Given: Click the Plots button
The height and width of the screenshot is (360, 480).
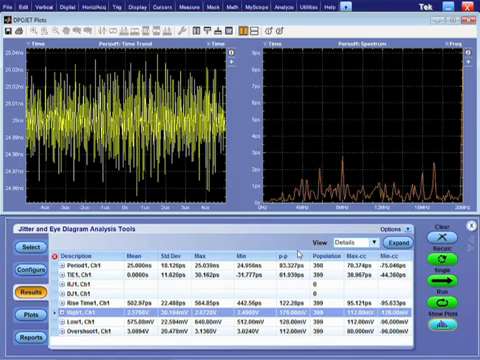Looking at the screenshot, I should [31, 315].
